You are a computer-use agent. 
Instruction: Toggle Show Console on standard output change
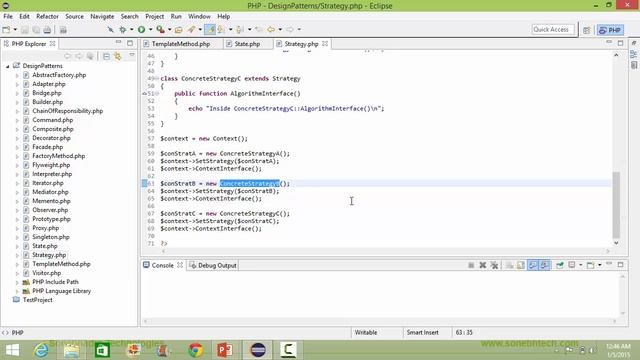pyautogui.click(x=533, y=265)
